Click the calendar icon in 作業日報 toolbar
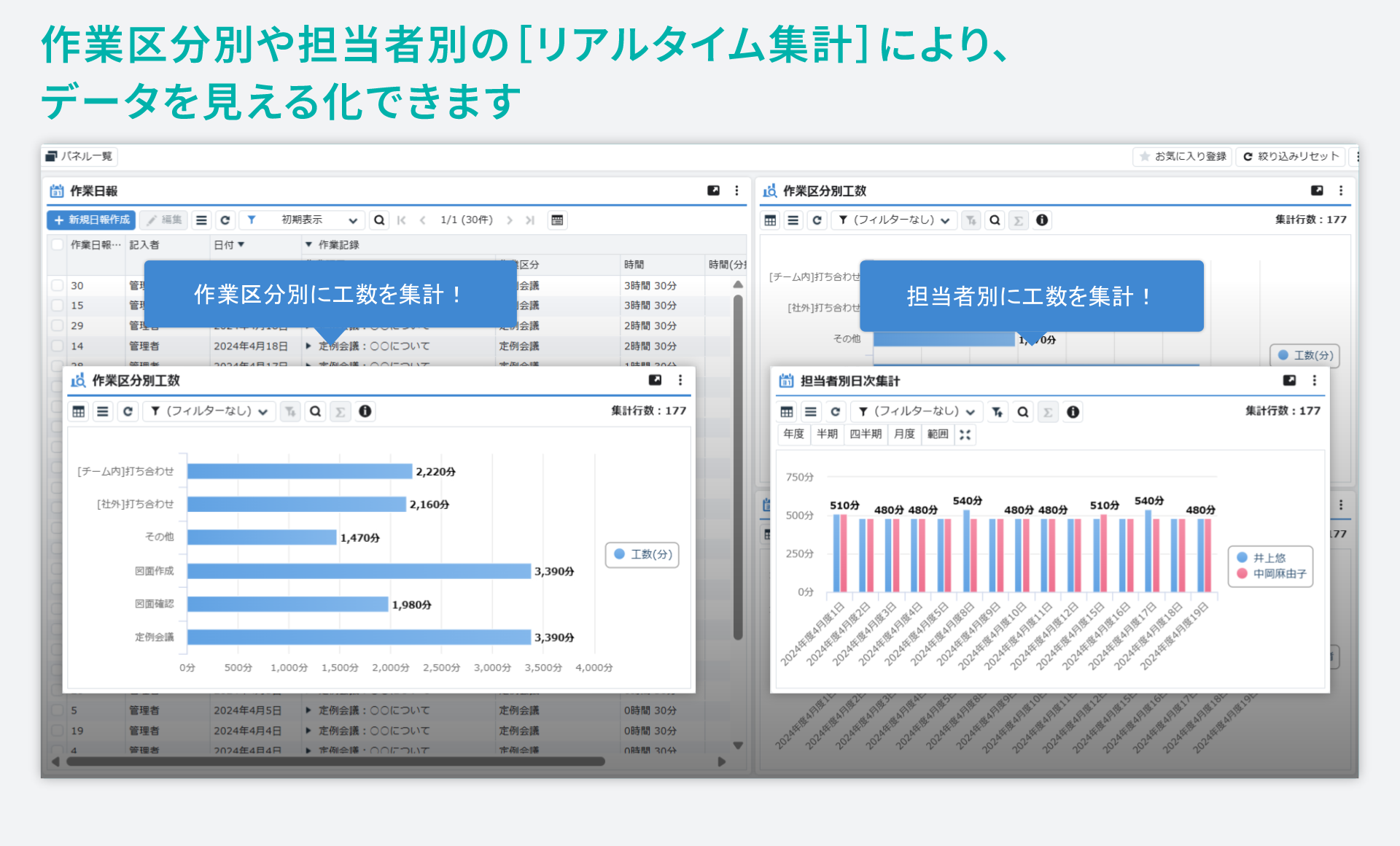Screen dimensions: 1400x846 point(558,220)
